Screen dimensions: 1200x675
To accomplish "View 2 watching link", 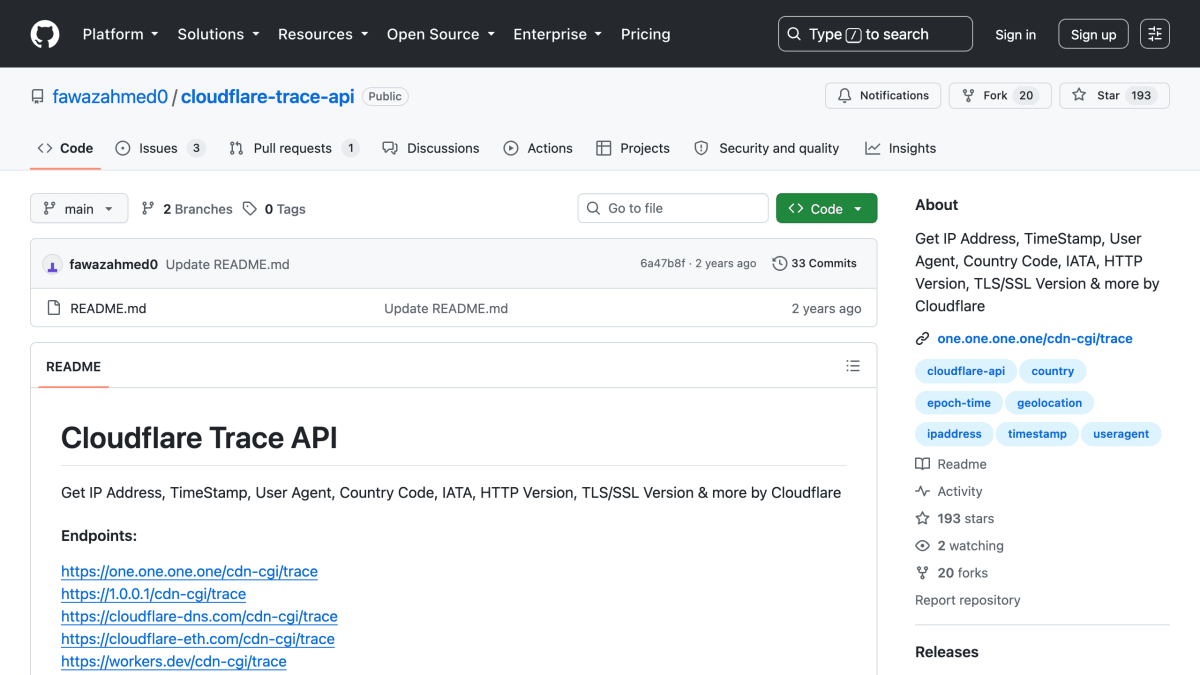I will (x=960, y=546).
